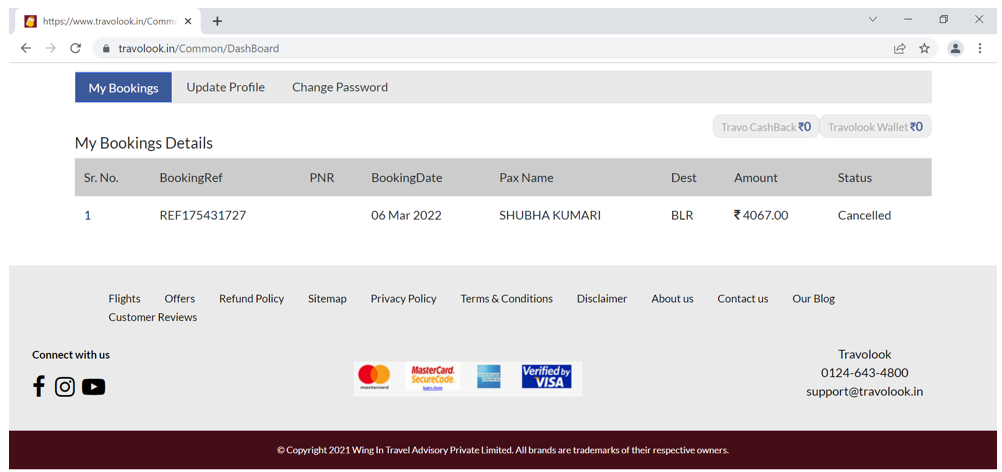This screenshot has height=472, width=1002.
Task: Open the Instagram icon in footer
Action: (65, 386)
